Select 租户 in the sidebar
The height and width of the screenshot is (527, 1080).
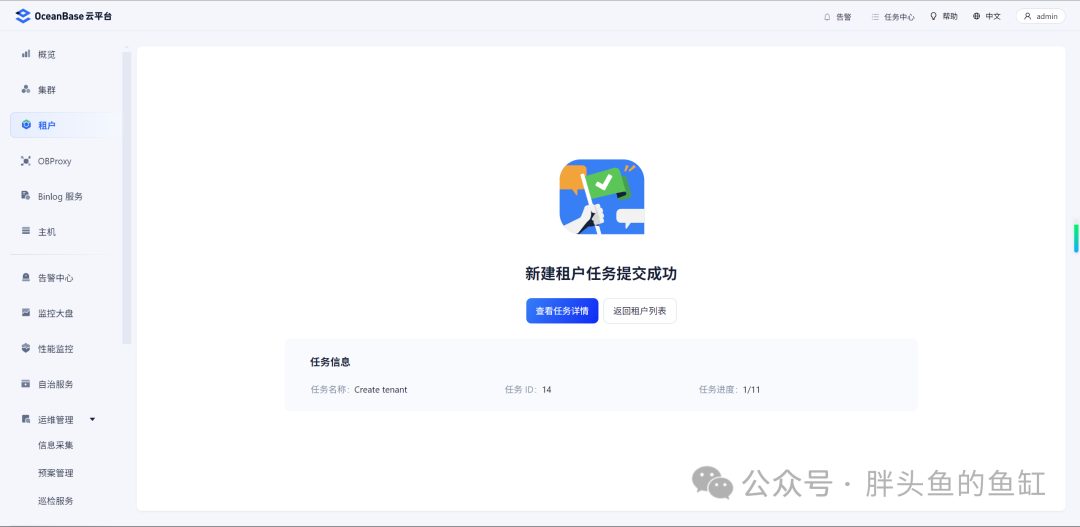(65, 125)
